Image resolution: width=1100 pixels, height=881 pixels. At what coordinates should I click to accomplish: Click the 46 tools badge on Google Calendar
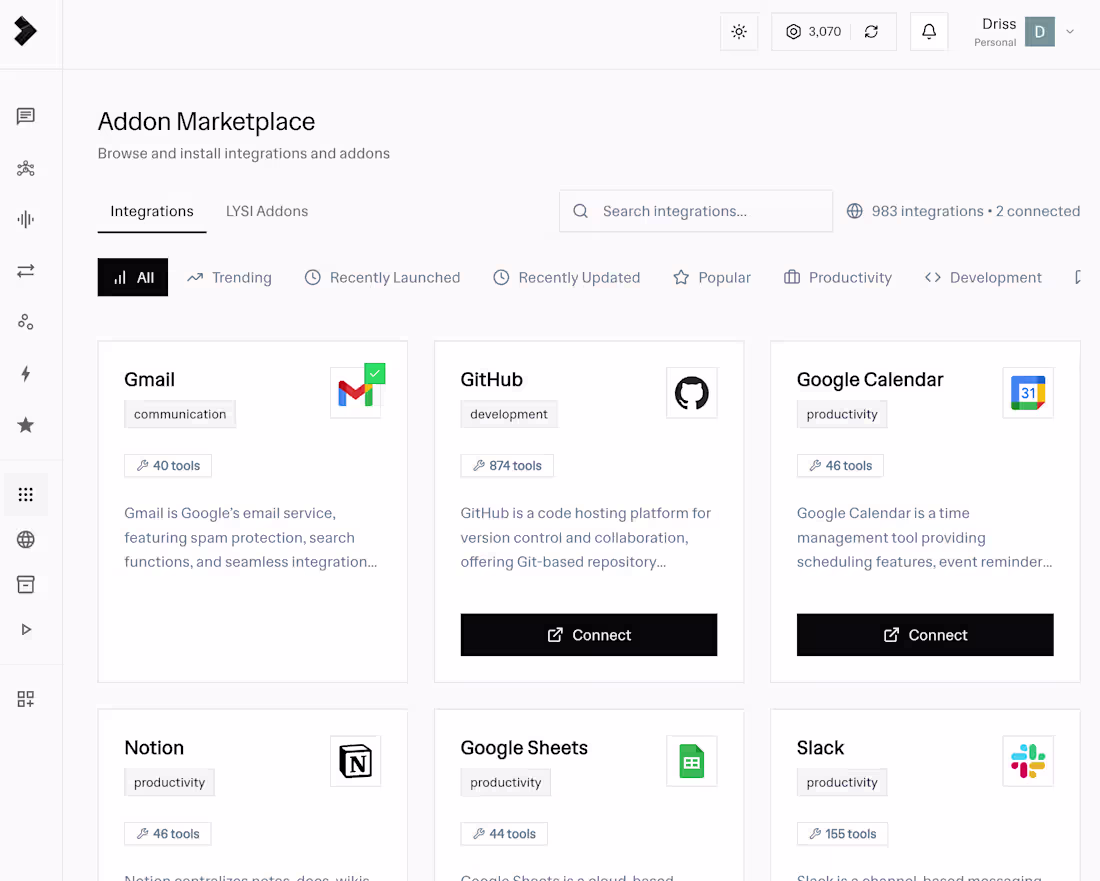[x=840, y=466]
